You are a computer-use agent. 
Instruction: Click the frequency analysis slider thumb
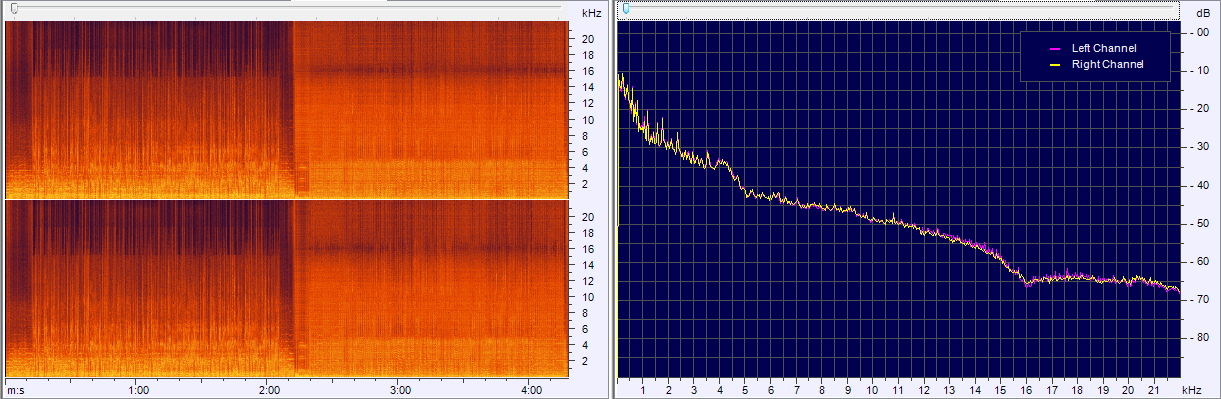coord(626,9)
